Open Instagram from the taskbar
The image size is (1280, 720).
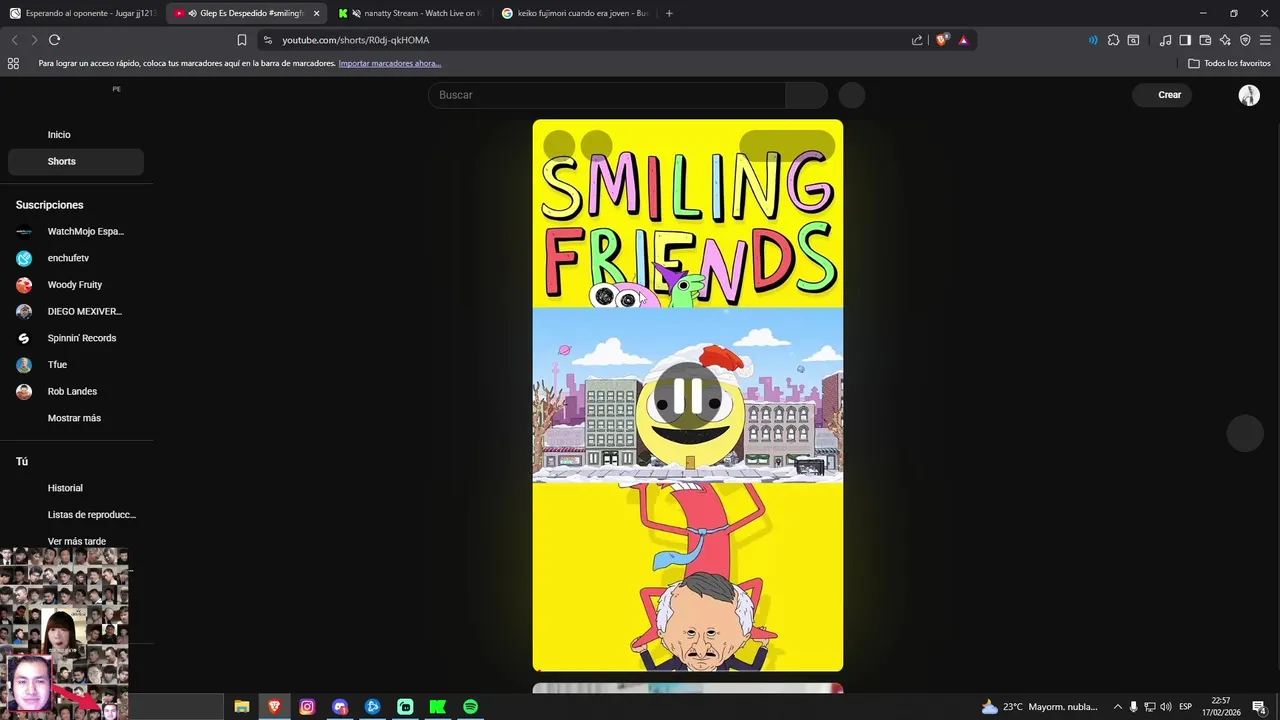point(307,707)
